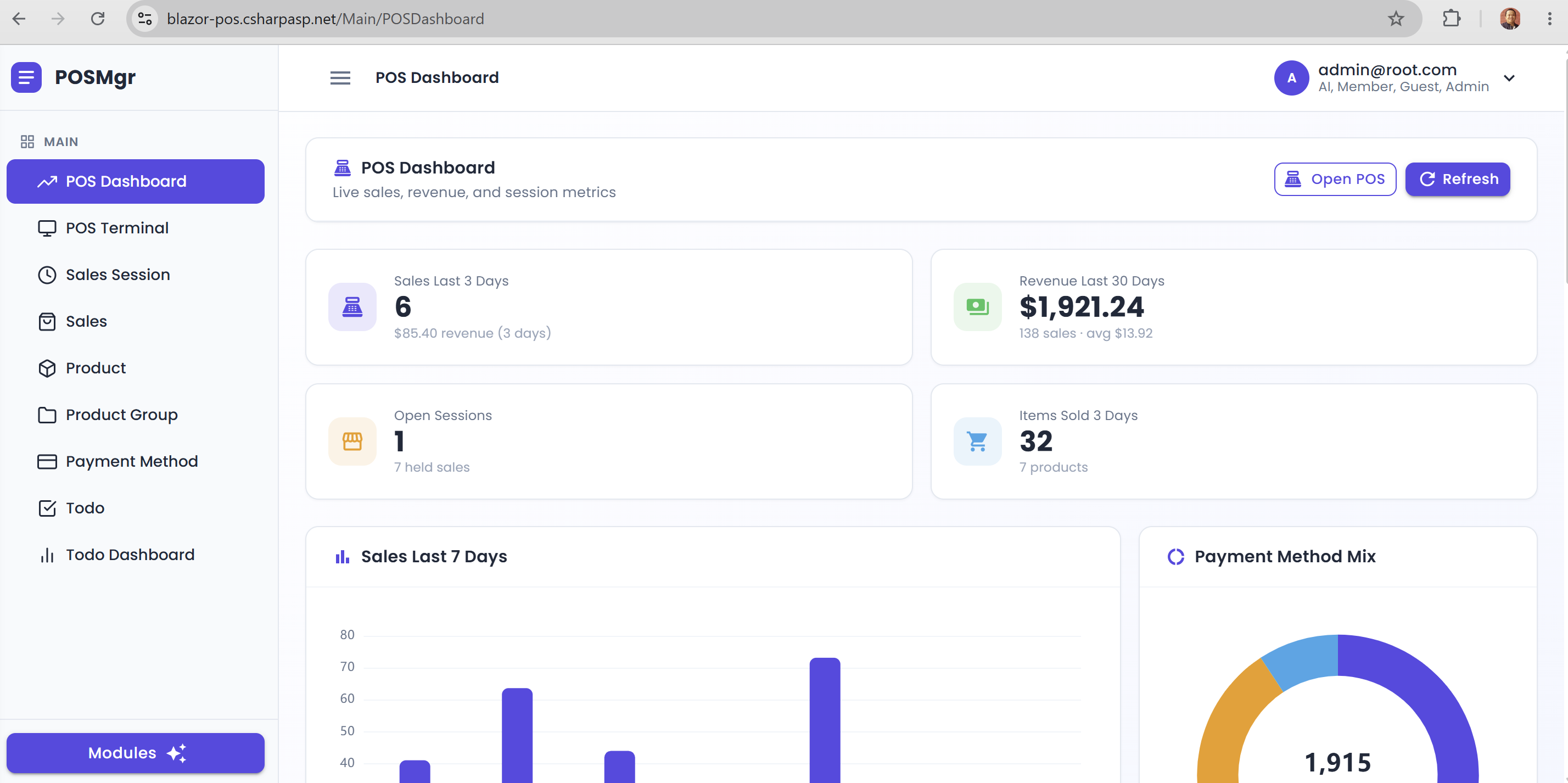Open Todo Dashboard in the sidebar
Screen dimensions: 1568x783
(135, 555)
